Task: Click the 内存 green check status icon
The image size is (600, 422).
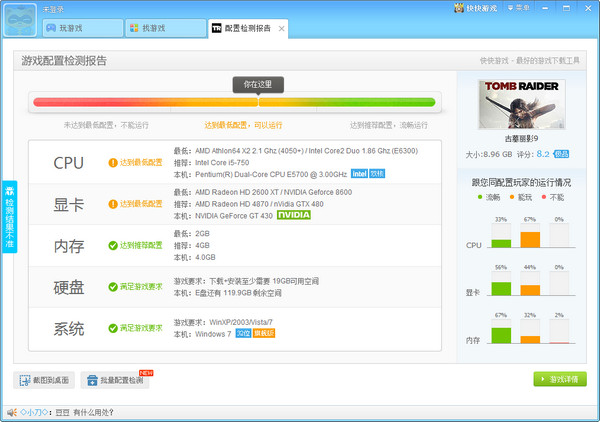Action: (x=113, y=245)
